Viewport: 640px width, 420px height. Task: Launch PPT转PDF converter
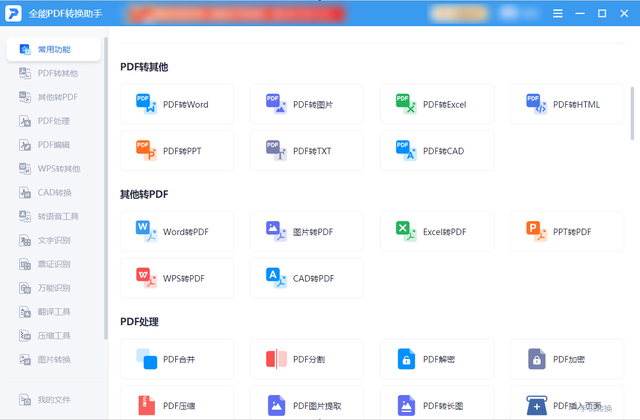coord(567,231)
